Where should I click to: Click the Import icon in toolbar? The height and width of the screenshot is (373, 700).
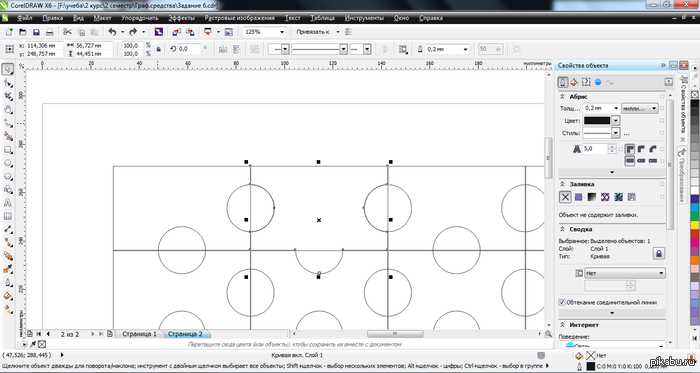pos(177,32)
